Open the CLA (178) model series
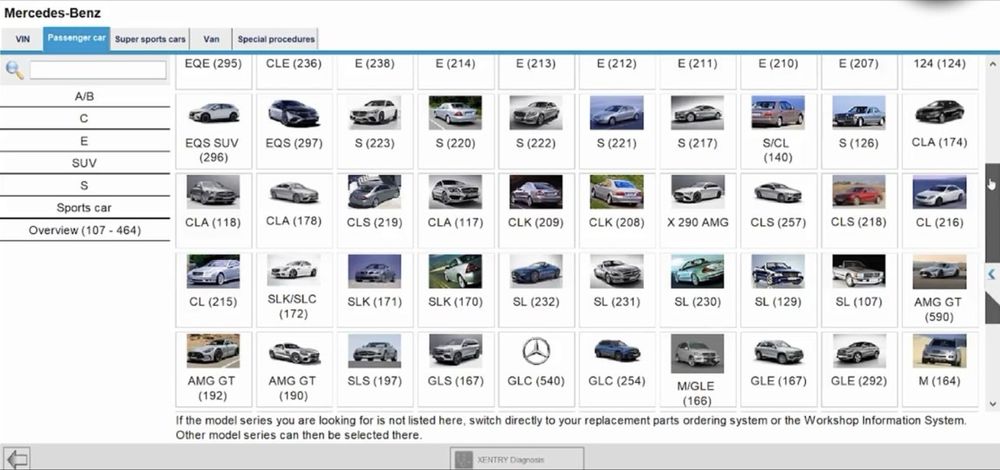Viewport: 1000px width, 470px height. [294, 210]
